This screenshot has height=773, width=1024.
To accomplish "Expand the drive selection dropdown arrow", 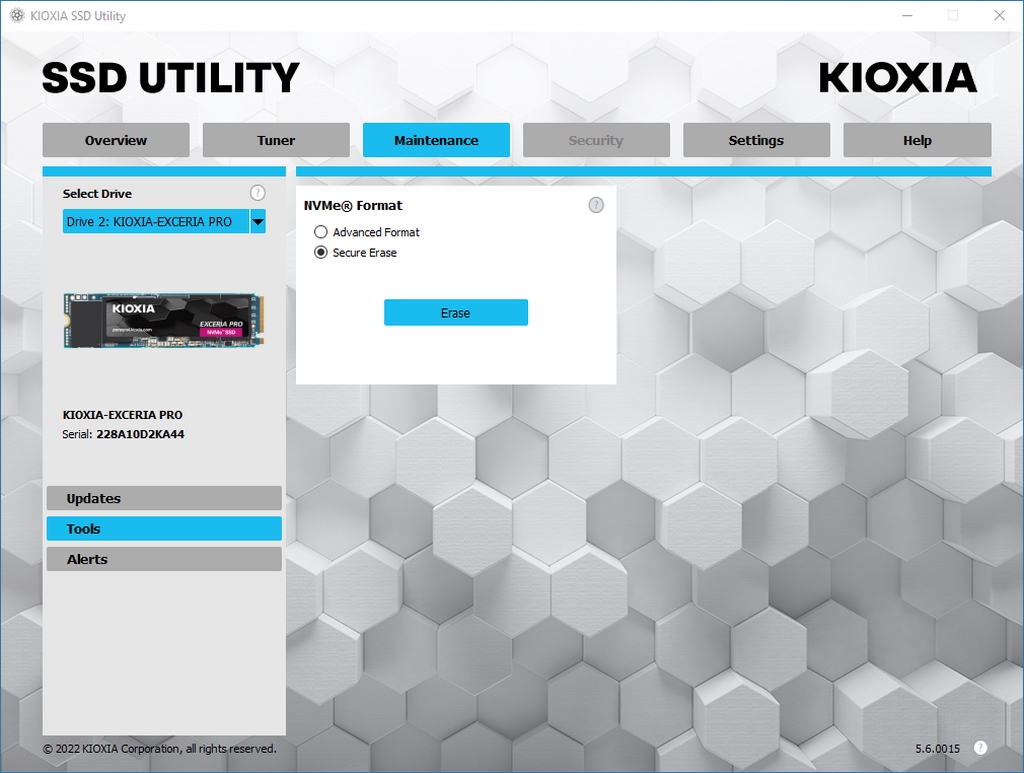I will tap(258, 221).
